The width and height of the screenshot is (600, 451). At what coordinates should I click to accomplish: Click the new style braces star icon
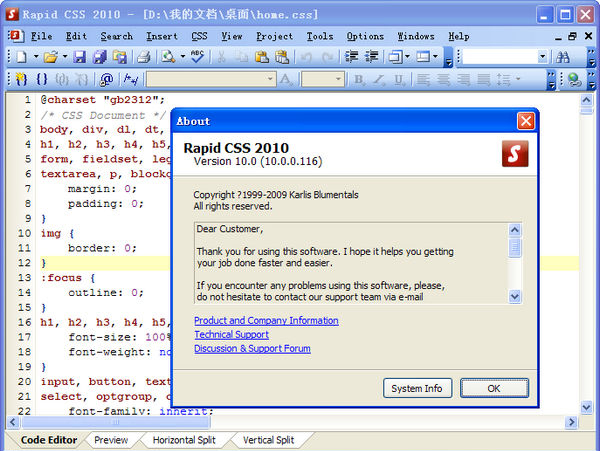[21, 79]
